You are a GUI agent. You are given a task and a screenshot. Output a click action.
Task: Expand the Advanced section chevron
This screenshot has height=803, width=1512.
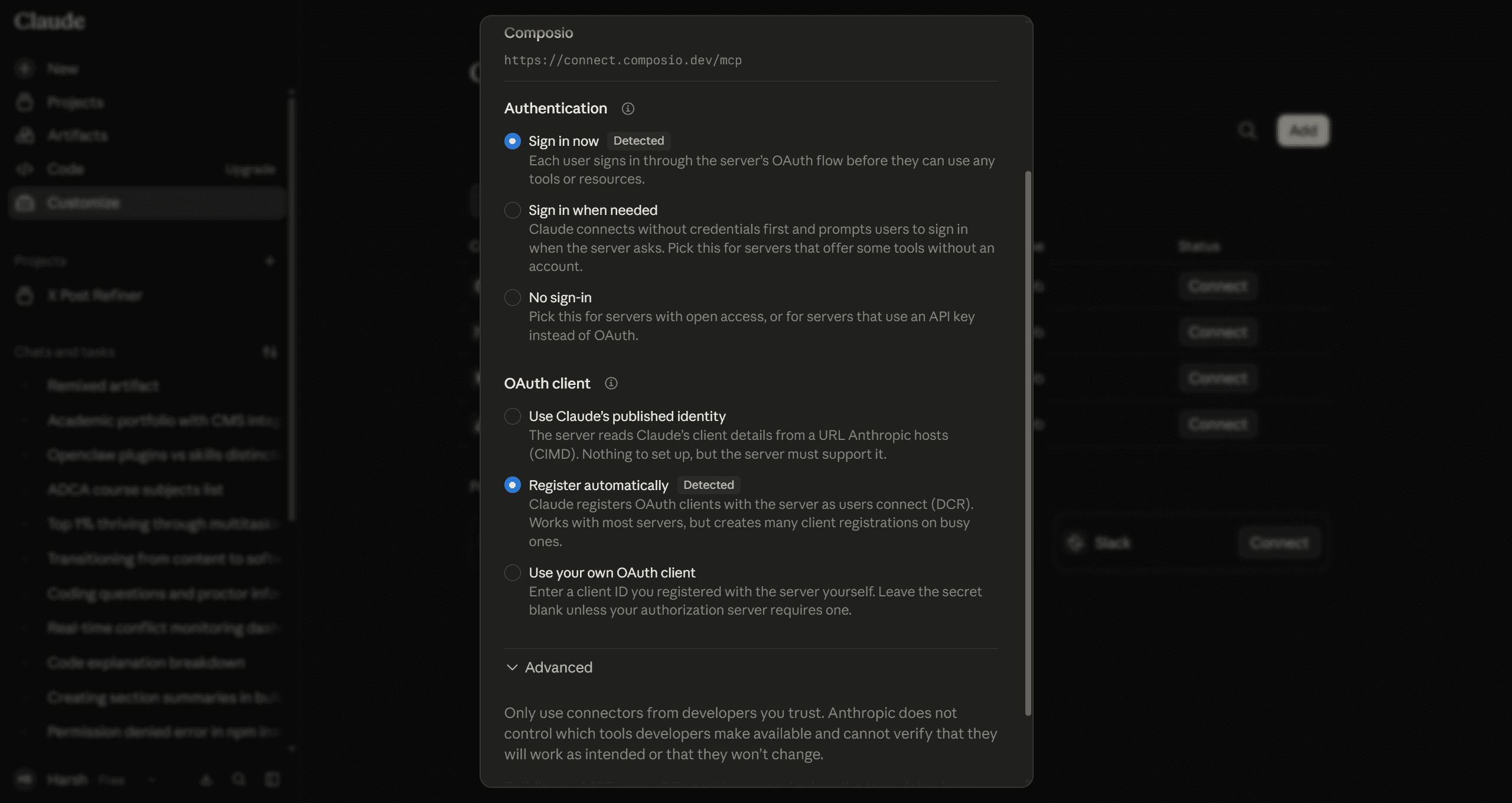click(x=512, y=667)
